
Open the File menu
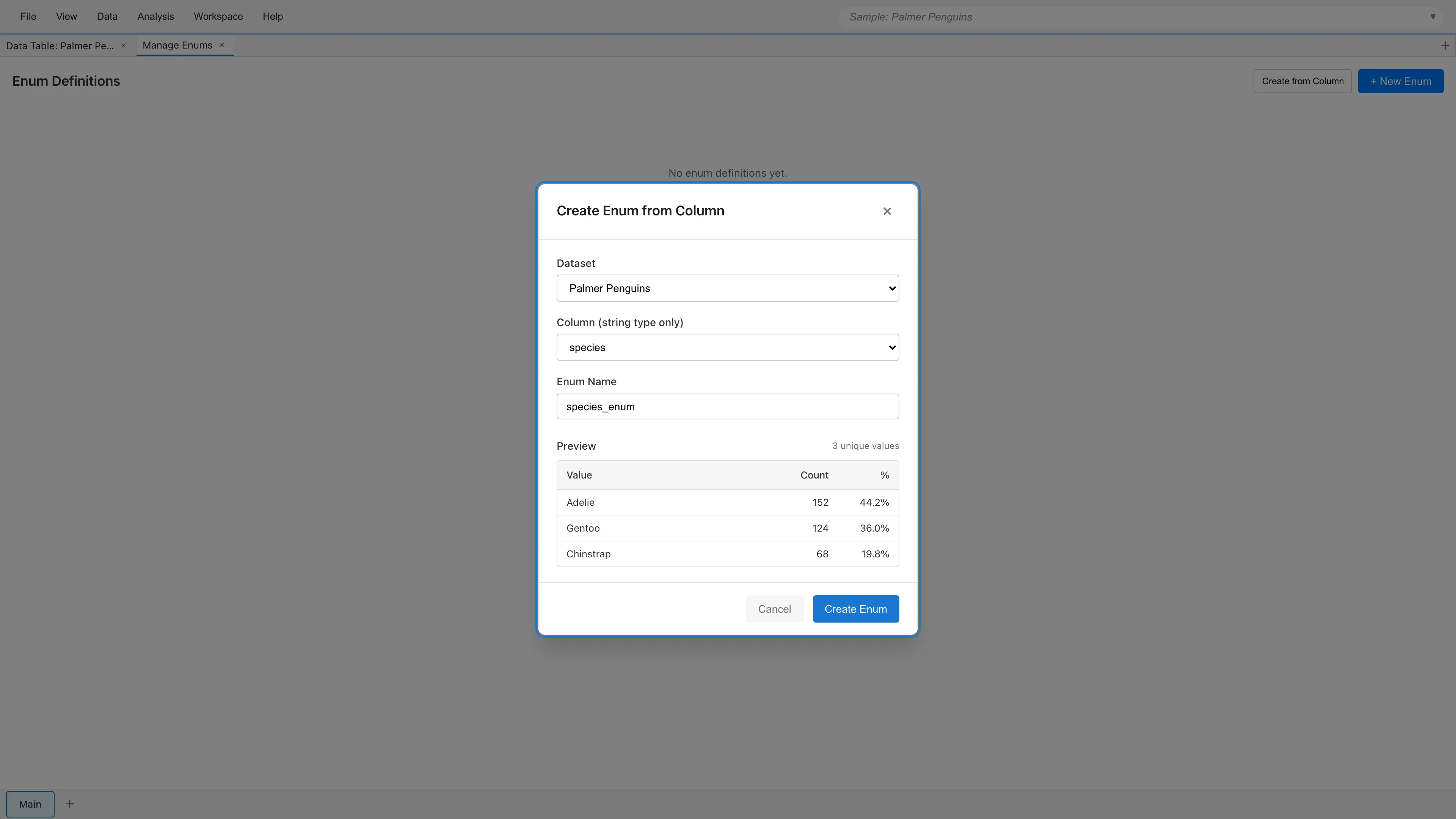click(x=28, y=16)
